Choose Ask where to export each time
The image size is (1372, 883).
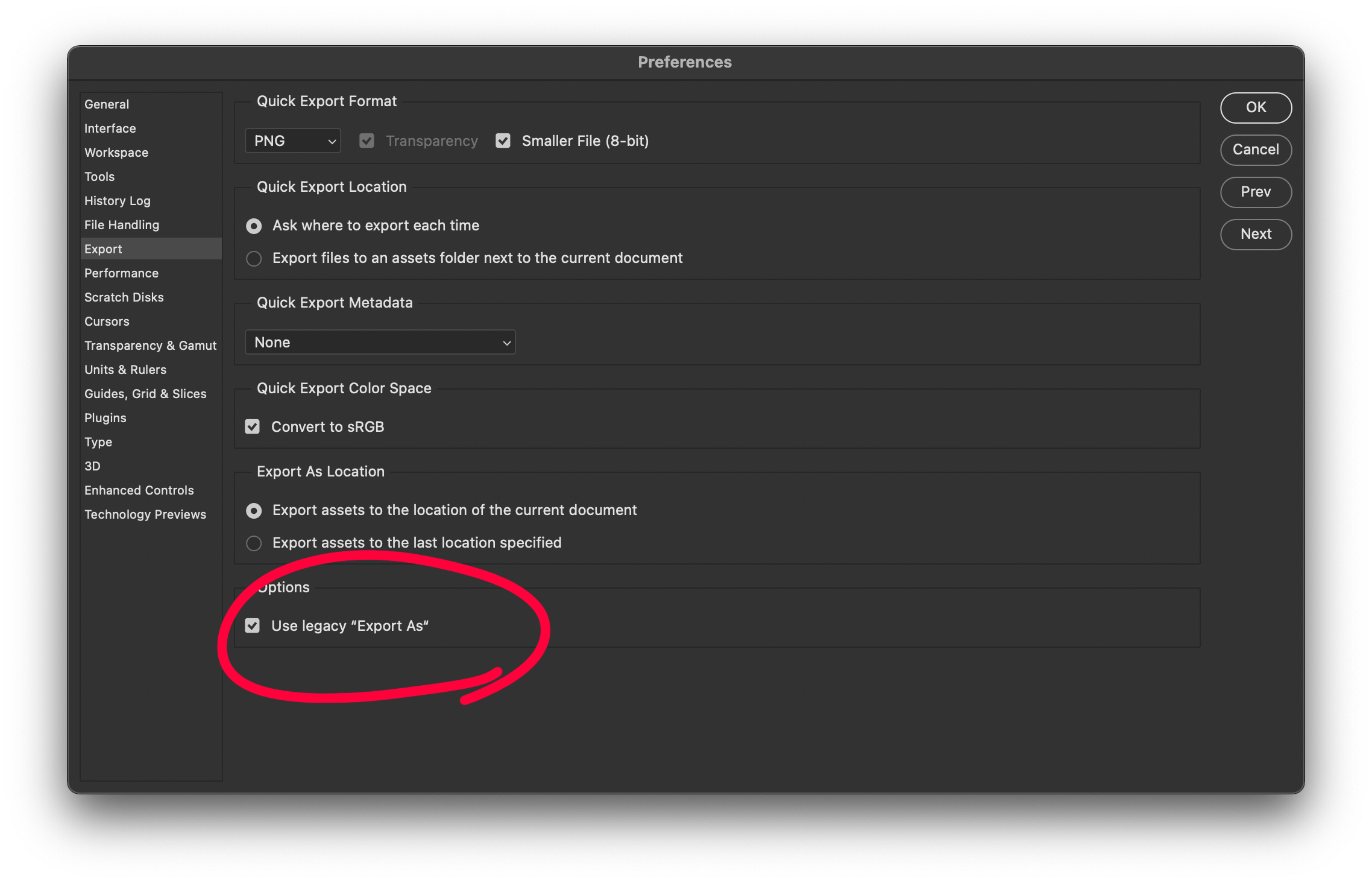tap(253, 226)
